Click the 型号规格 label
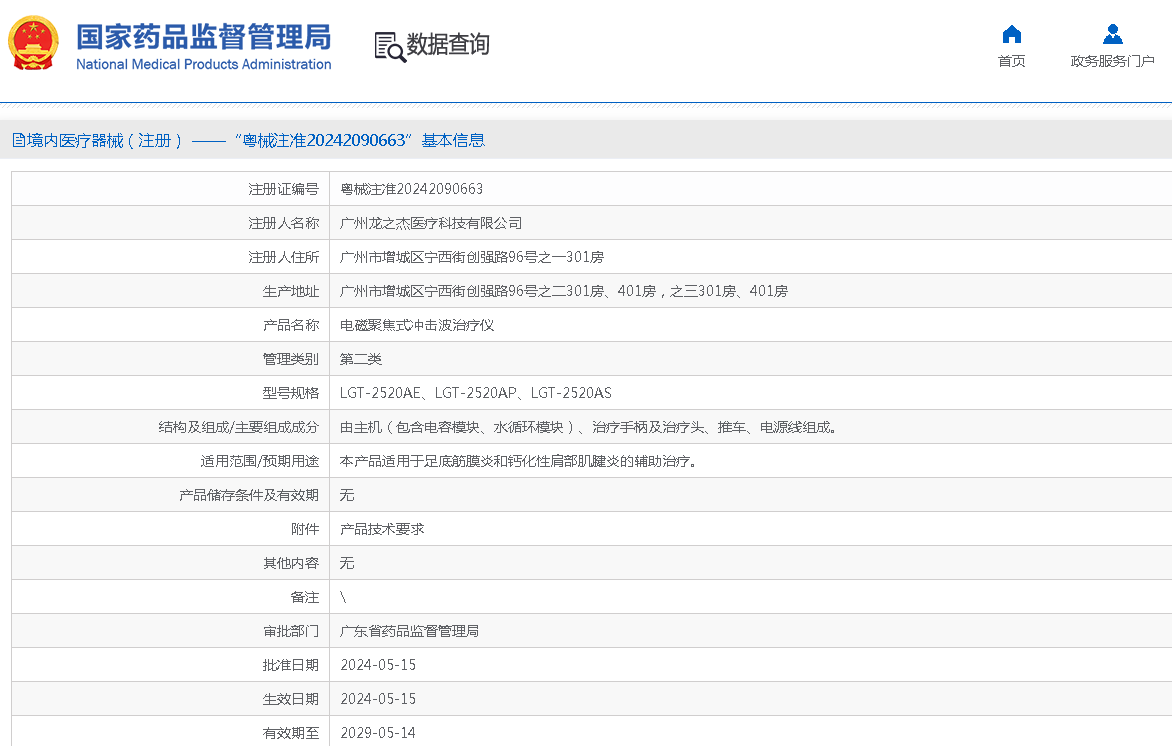1172x746 pixels. pos(291,393)
